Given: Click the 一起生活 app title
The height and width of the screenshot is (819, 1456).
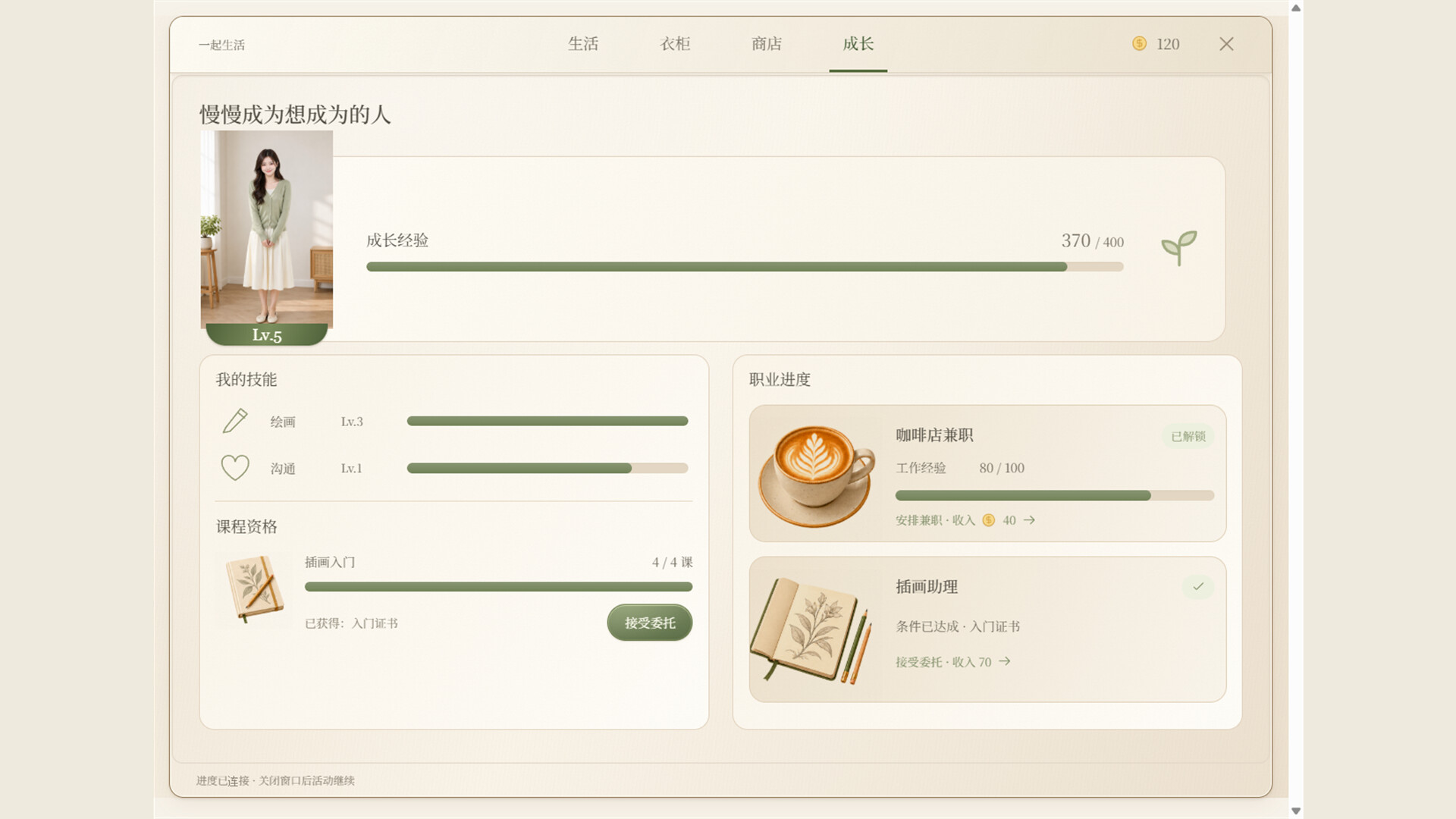Looking at the screenshot, I should [x=221, y=45].
